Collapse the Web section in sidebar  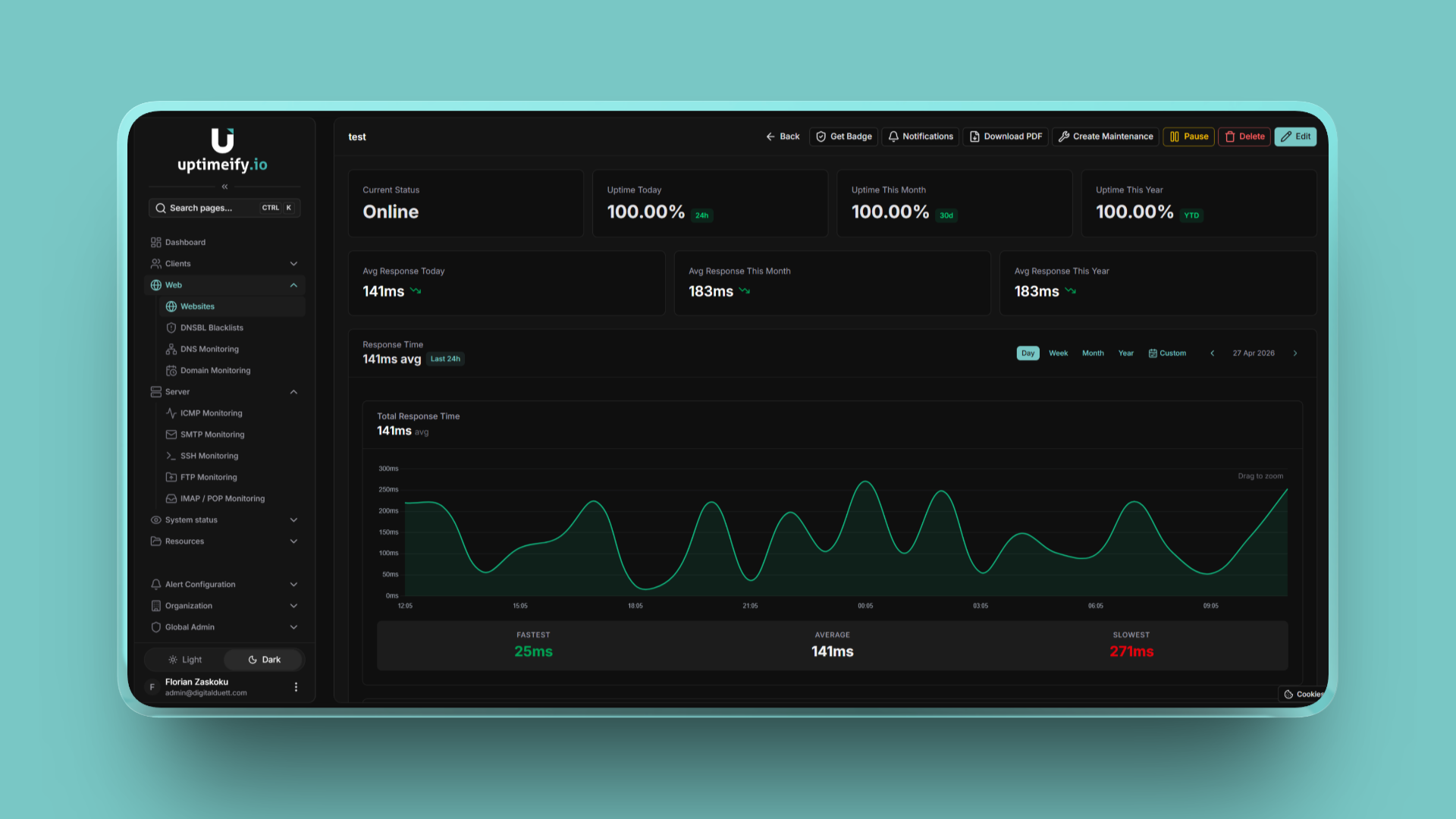tap(294, 285)
